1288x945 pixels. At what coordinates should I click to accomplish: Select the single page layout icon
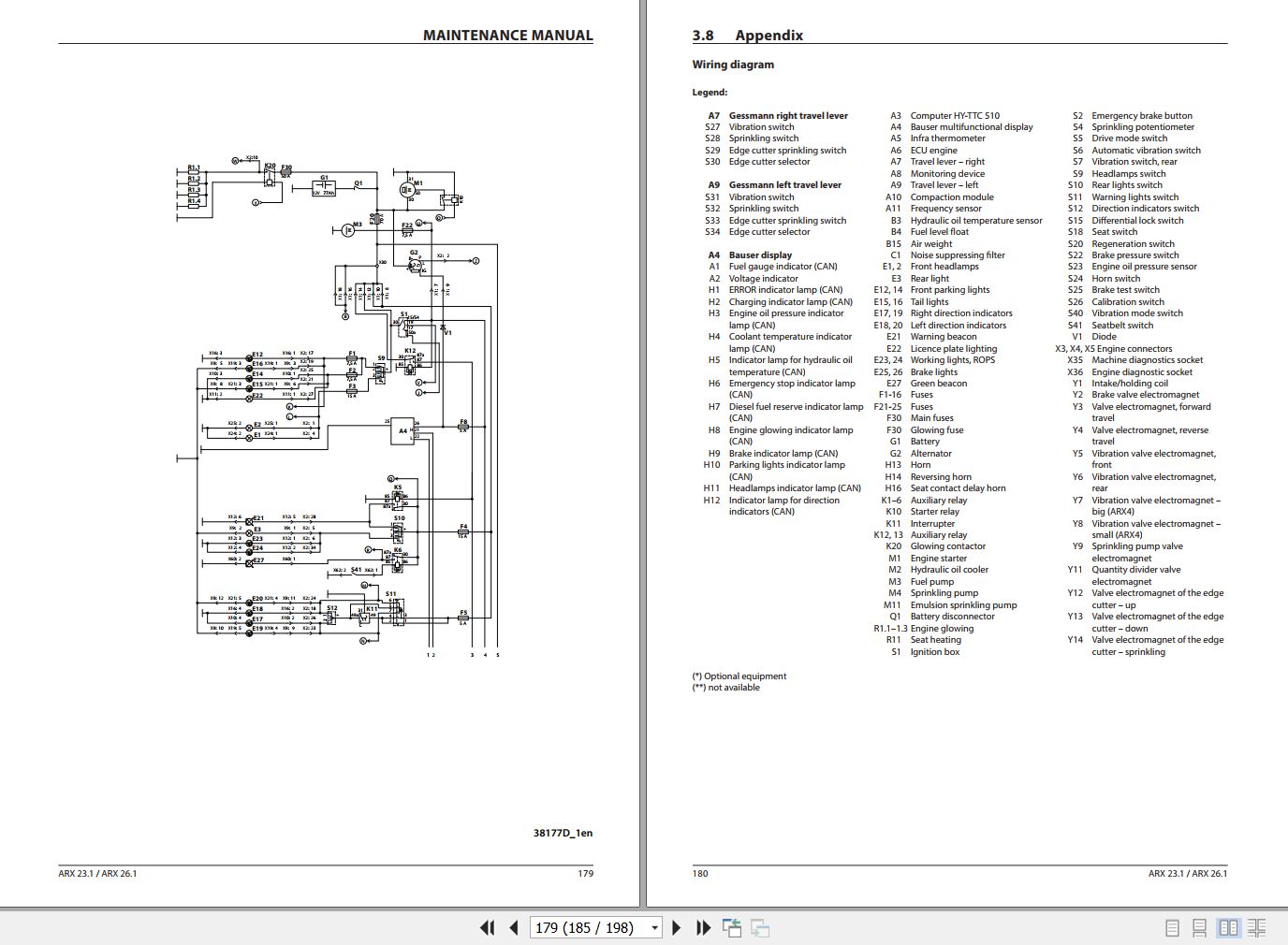[1171, 927]
